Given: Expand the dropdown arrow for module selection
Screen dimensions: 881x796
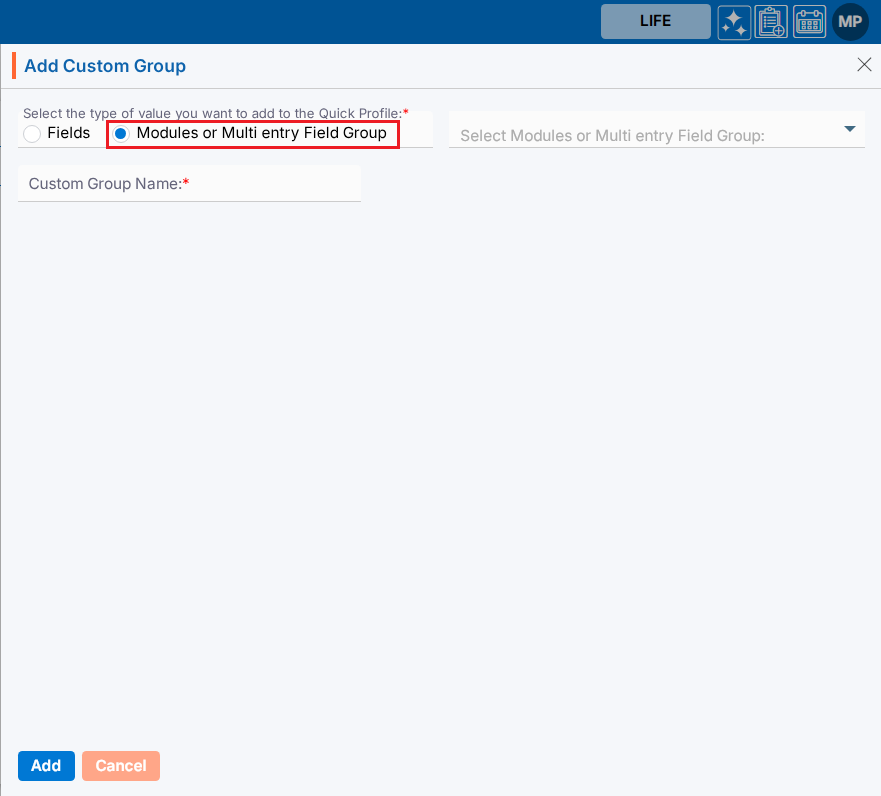Looking at the screenshot, I should tap(850, 129).
